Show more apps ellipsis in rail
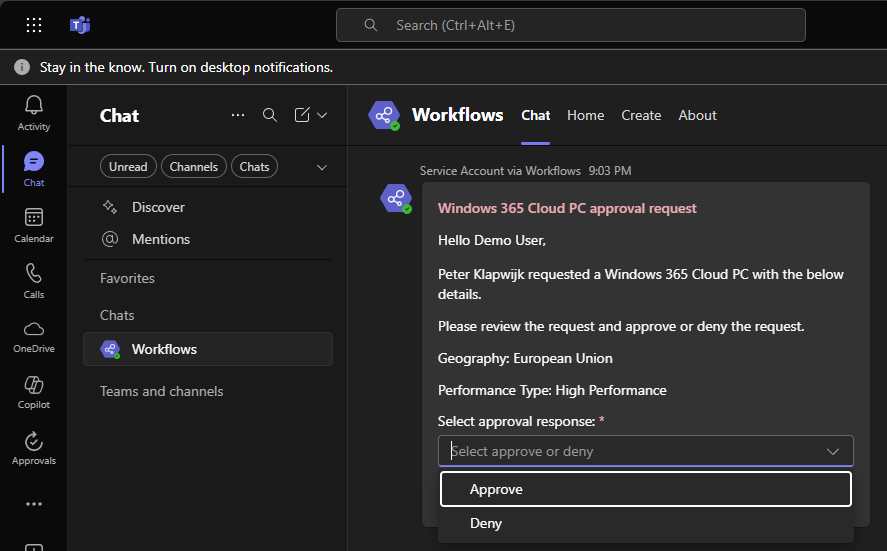The image size is (887, 551). point(34,503)
